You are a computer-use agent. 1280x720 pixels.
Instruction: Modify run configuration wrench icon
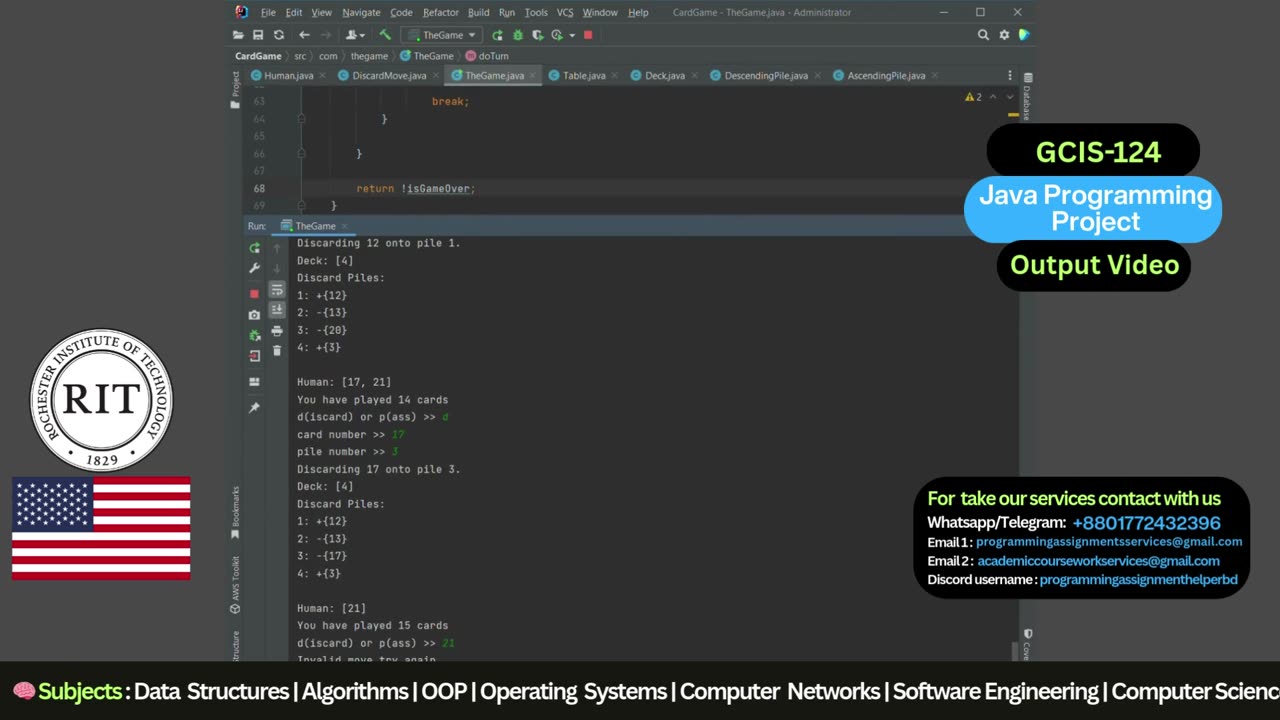(254, 269)
